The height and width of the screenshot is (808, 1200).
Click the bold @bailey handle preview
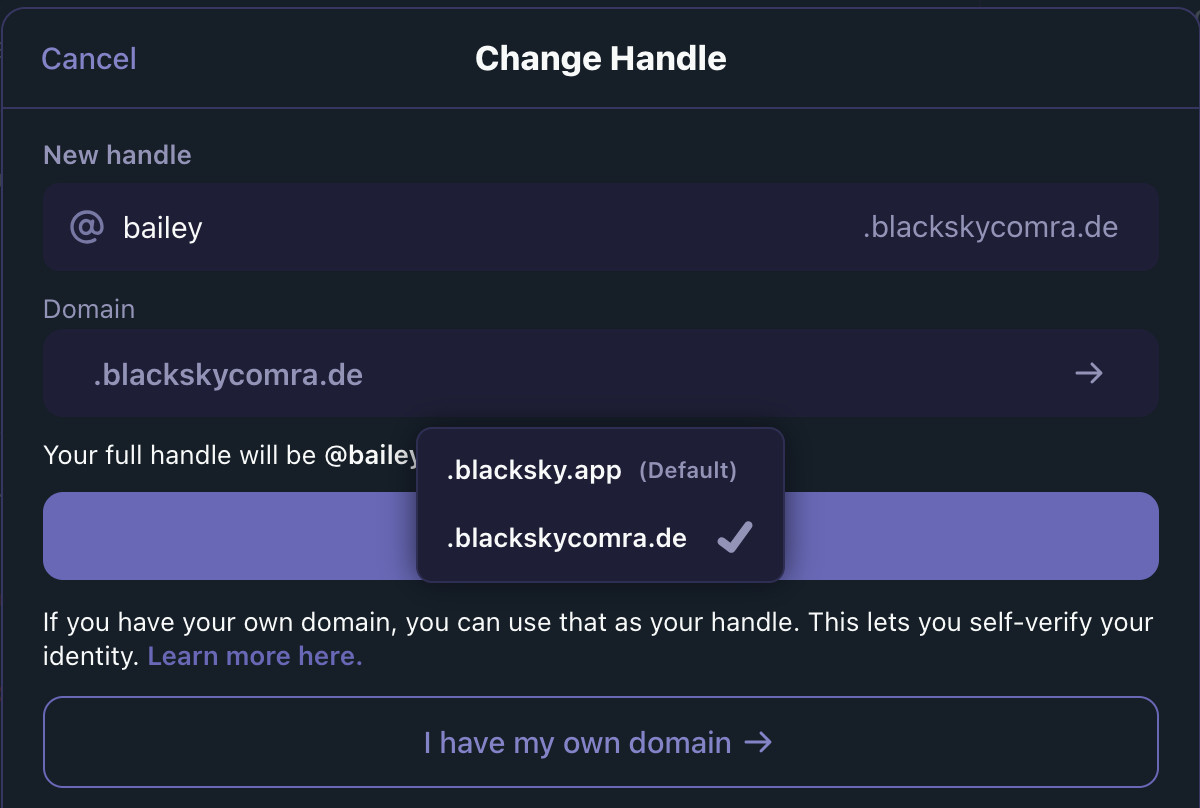[x=370, y=456]
